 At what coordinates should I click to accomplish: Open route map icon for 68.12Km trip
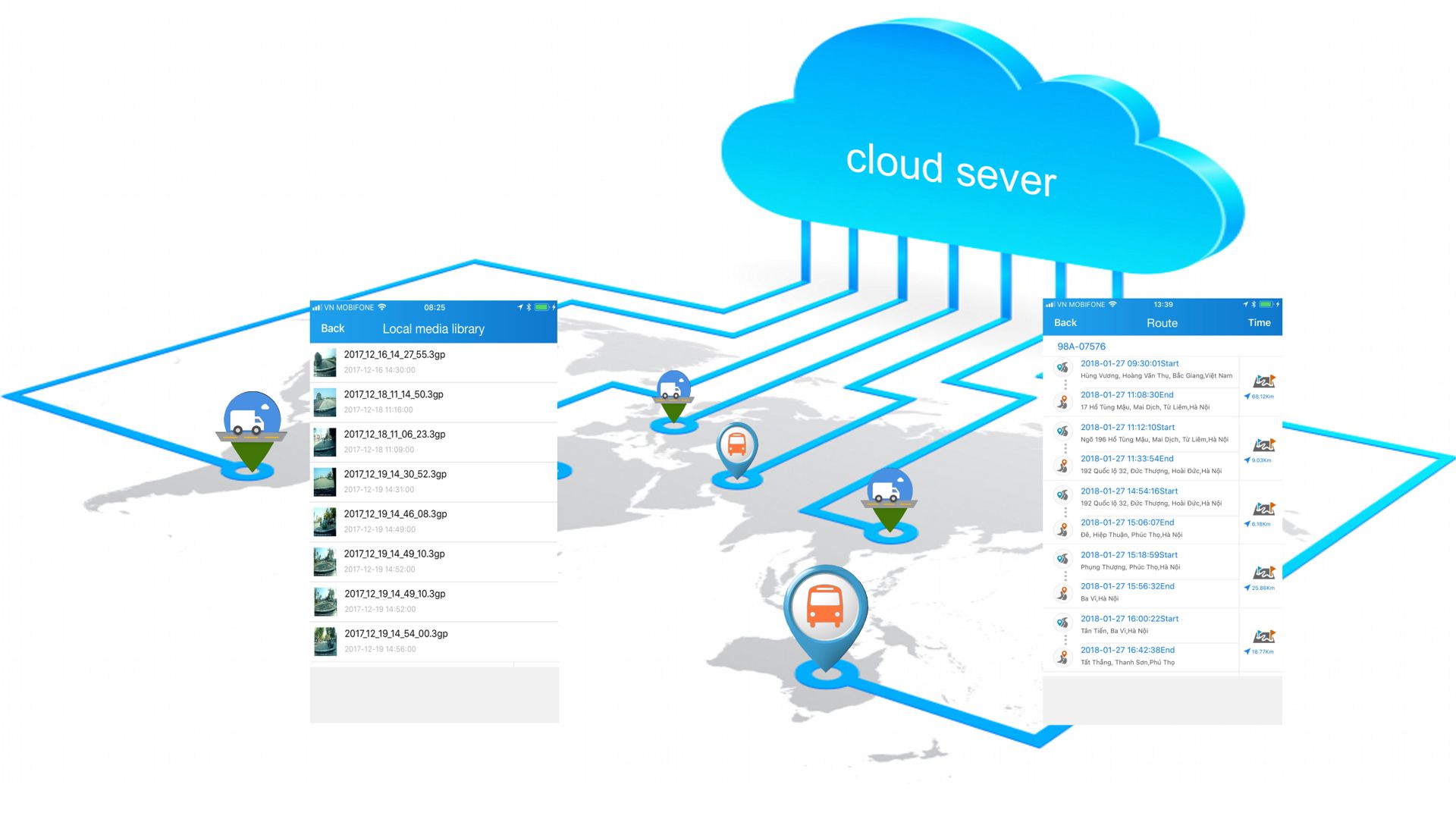(x=1263, y=381)
